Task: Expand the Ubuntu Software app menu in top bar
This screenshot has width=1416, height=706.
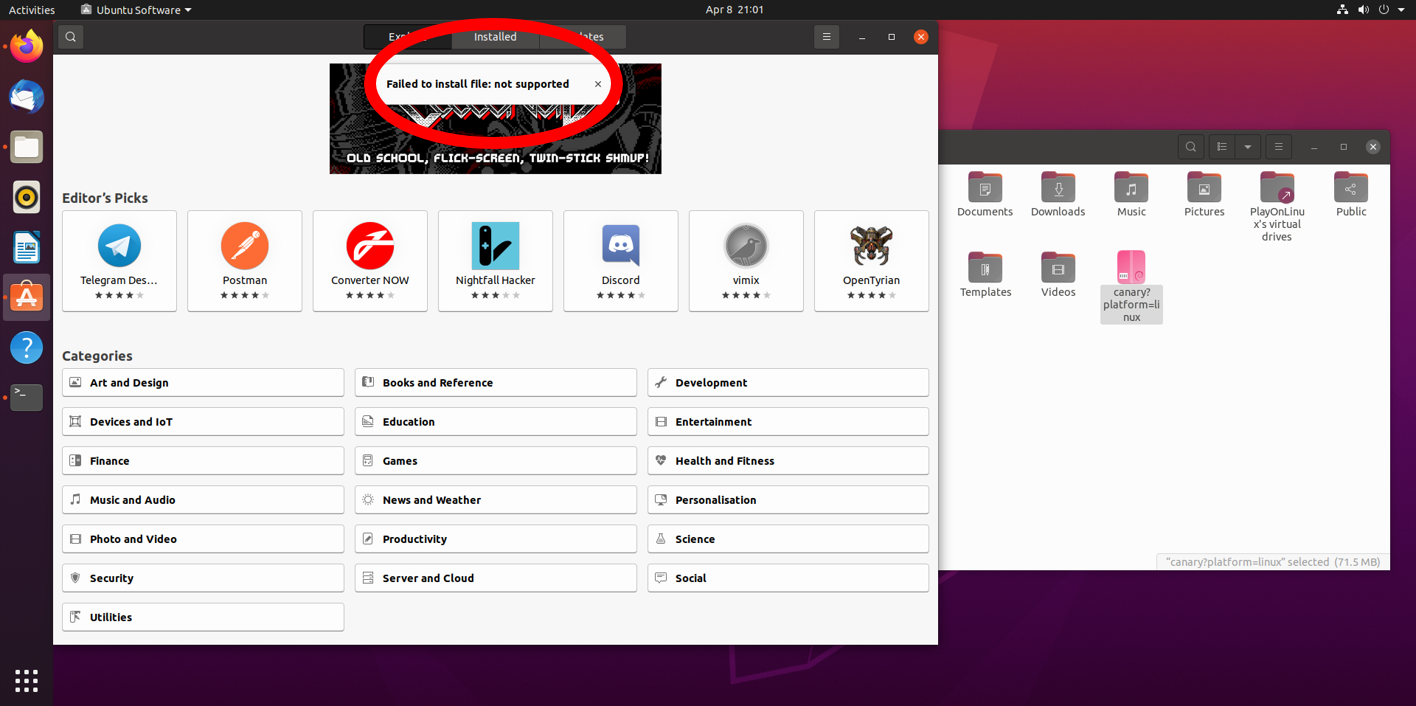Action: point(136,10)
